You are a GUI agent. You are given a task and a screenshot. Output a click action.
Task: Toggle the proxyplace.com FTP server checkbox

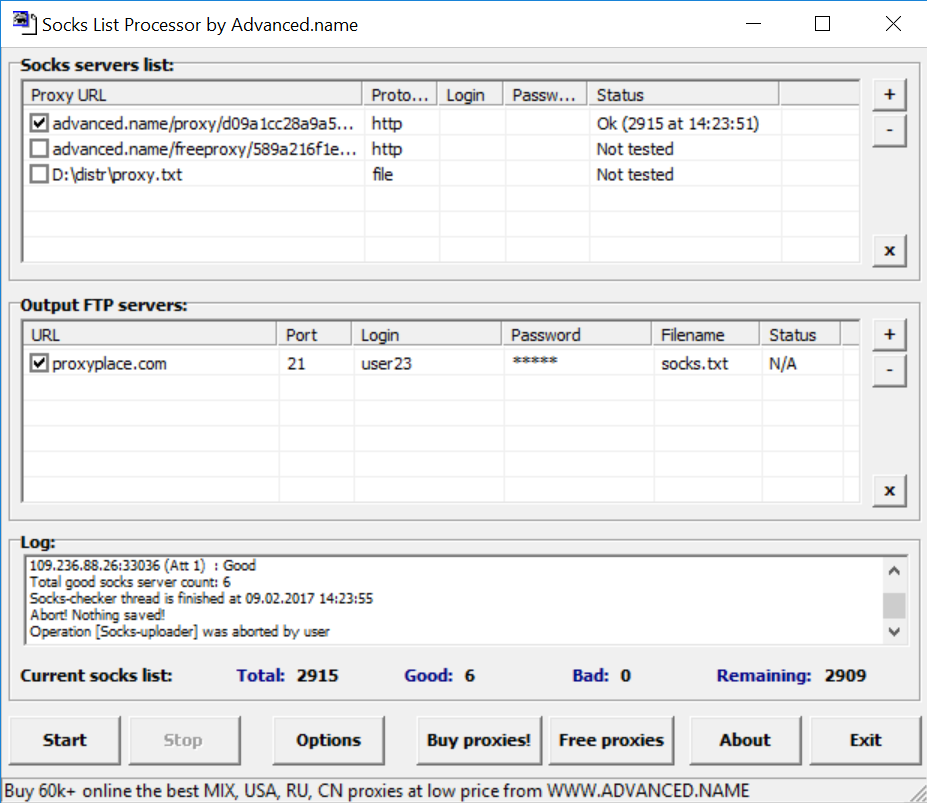[x=39, y=363]
